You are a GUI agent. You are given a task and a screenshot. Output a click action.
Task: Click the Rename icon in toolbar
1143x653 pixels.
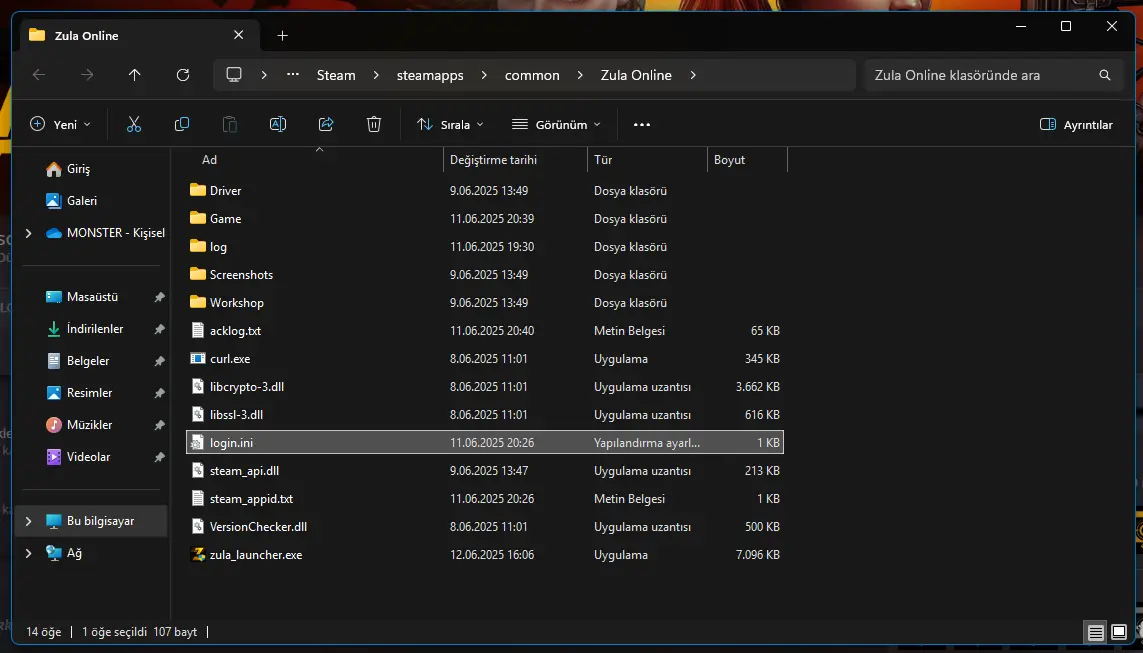click(278, 125)
